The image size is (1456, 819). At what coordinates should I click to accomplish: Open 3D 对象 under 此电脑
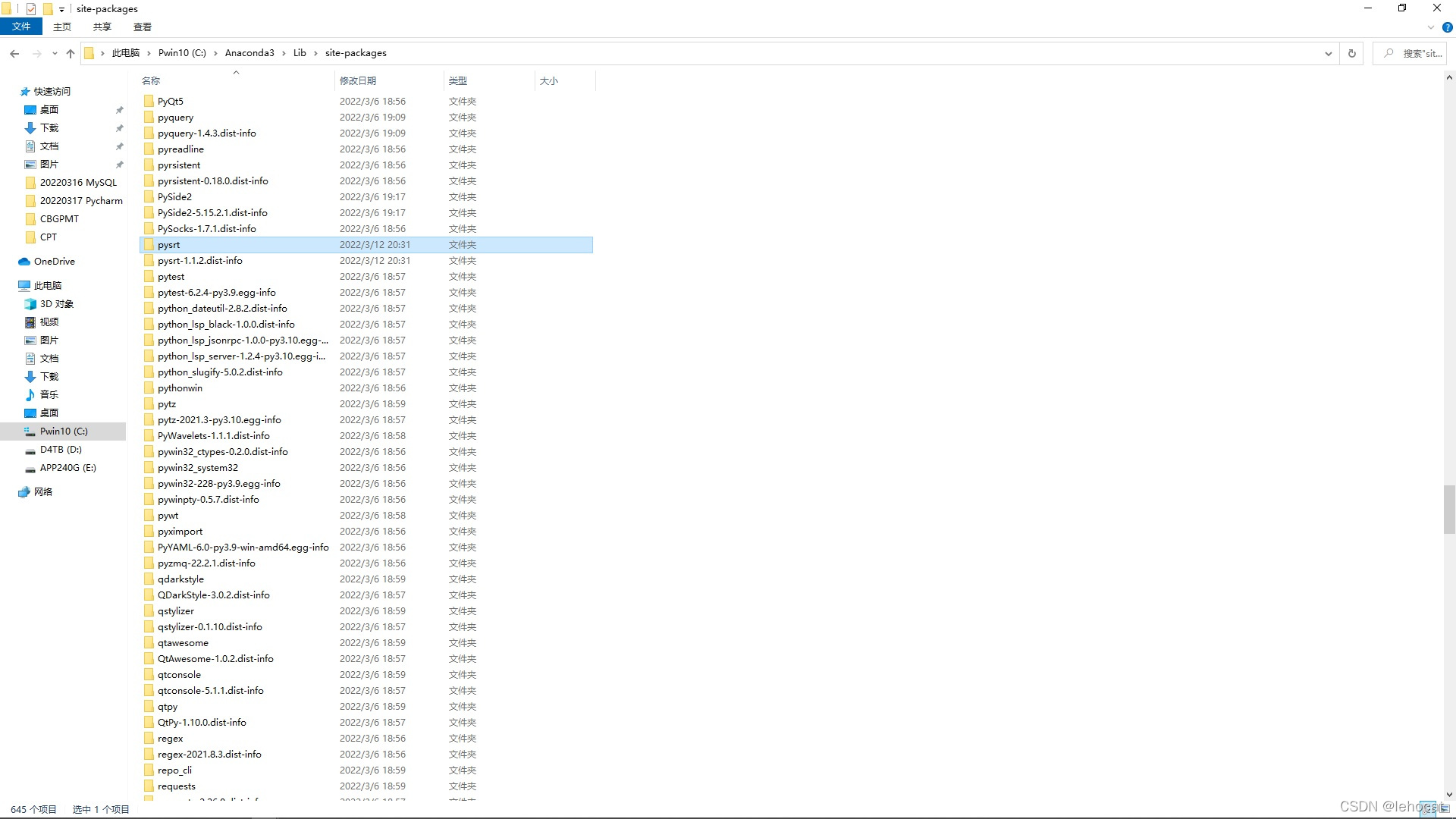(x=57, y=304)
